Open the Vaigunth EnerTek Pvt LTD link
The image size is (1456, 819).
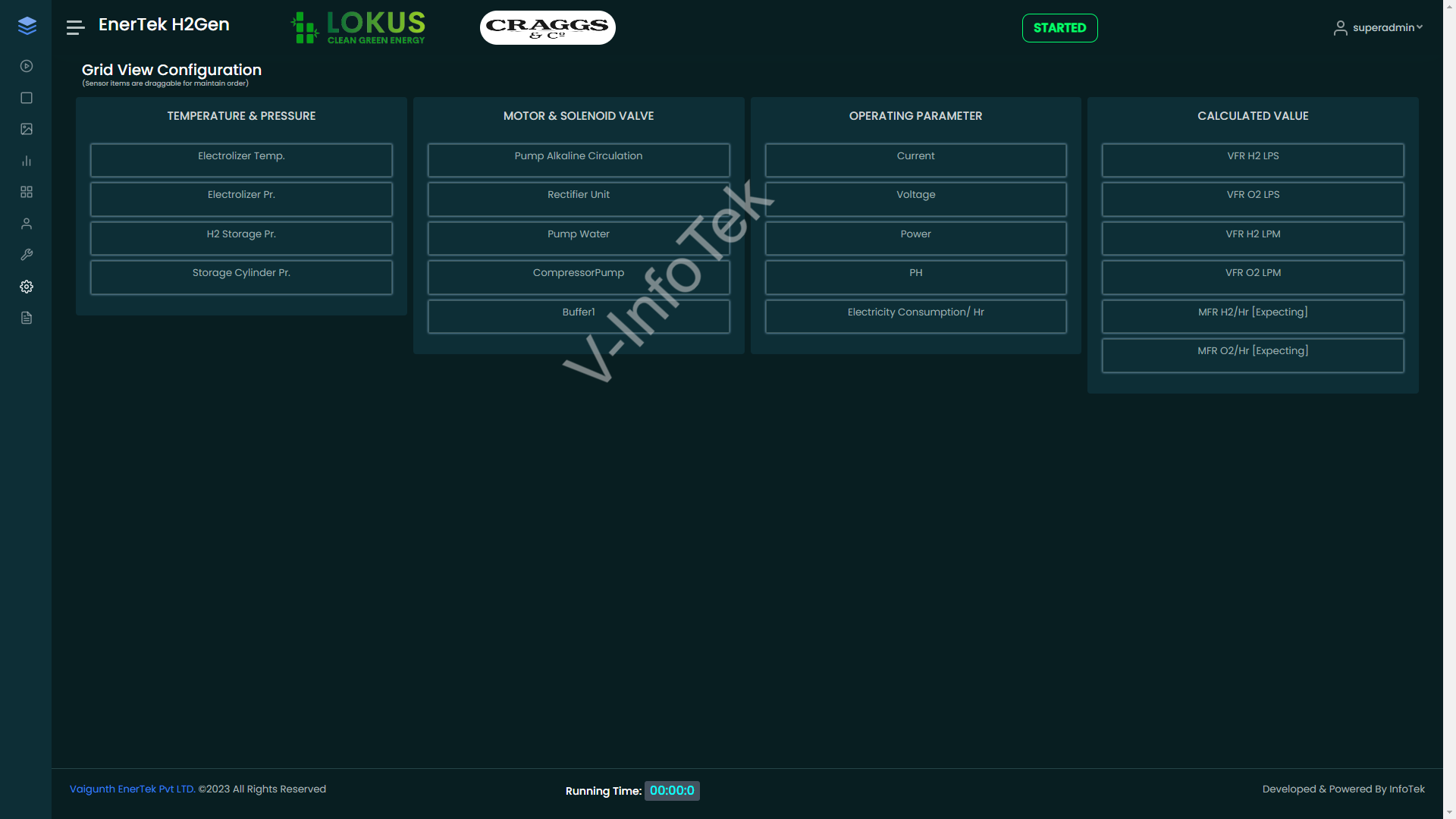pos(133,789)
